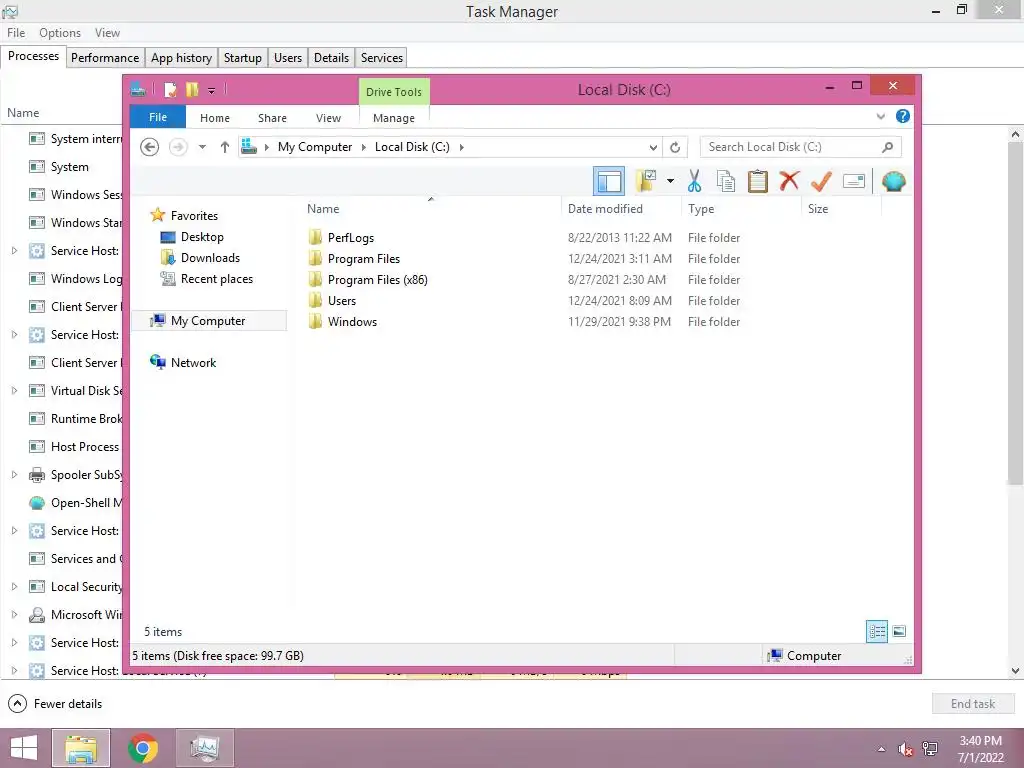Click the red X Delete icon
1024x768 pixels.
tap(789, 180)
